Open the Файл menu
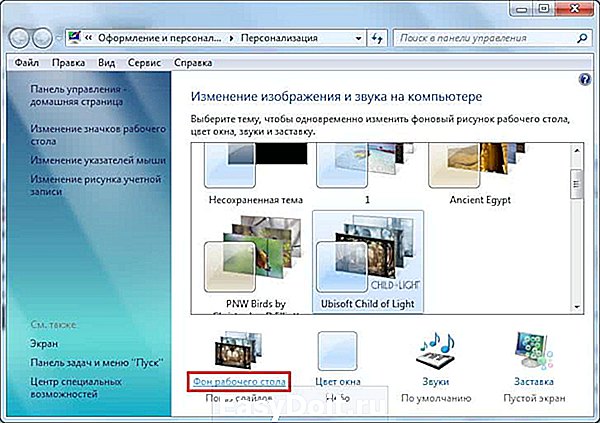The width and height of the screenshot is (600, 423). coord(26,62)
